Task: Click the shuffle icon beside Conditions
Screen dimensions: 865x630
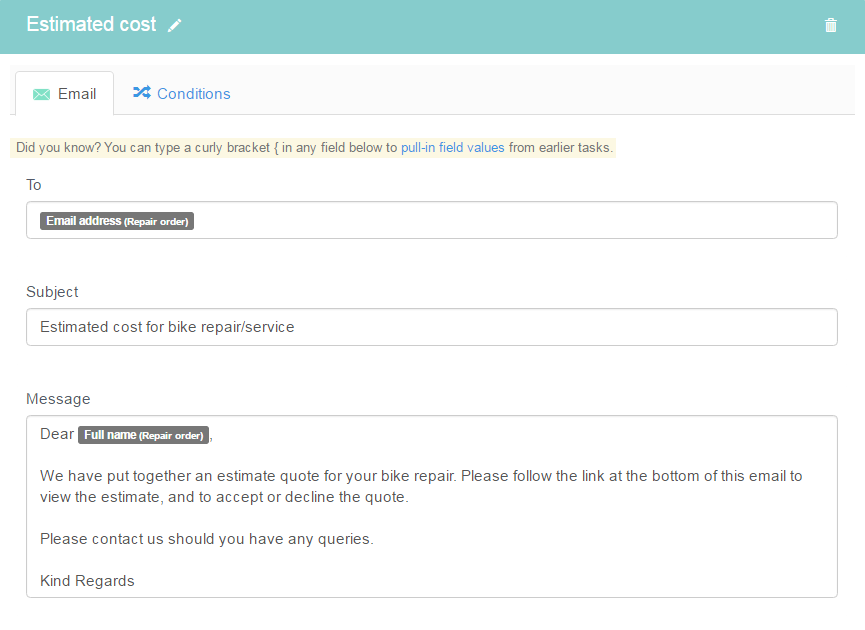Action: click(142, 93)
